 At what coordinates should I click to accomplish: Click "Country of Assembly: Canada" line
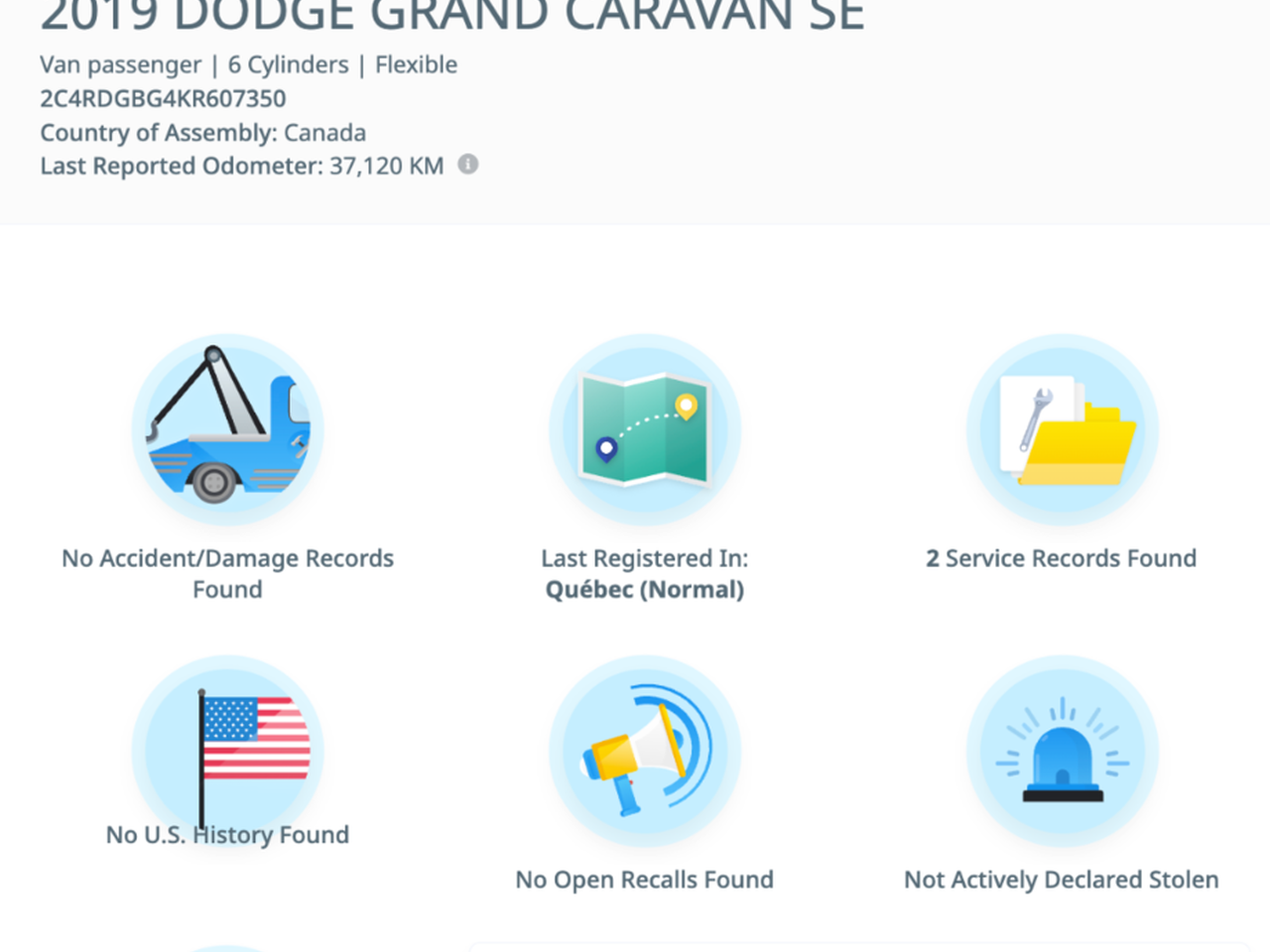202,133
